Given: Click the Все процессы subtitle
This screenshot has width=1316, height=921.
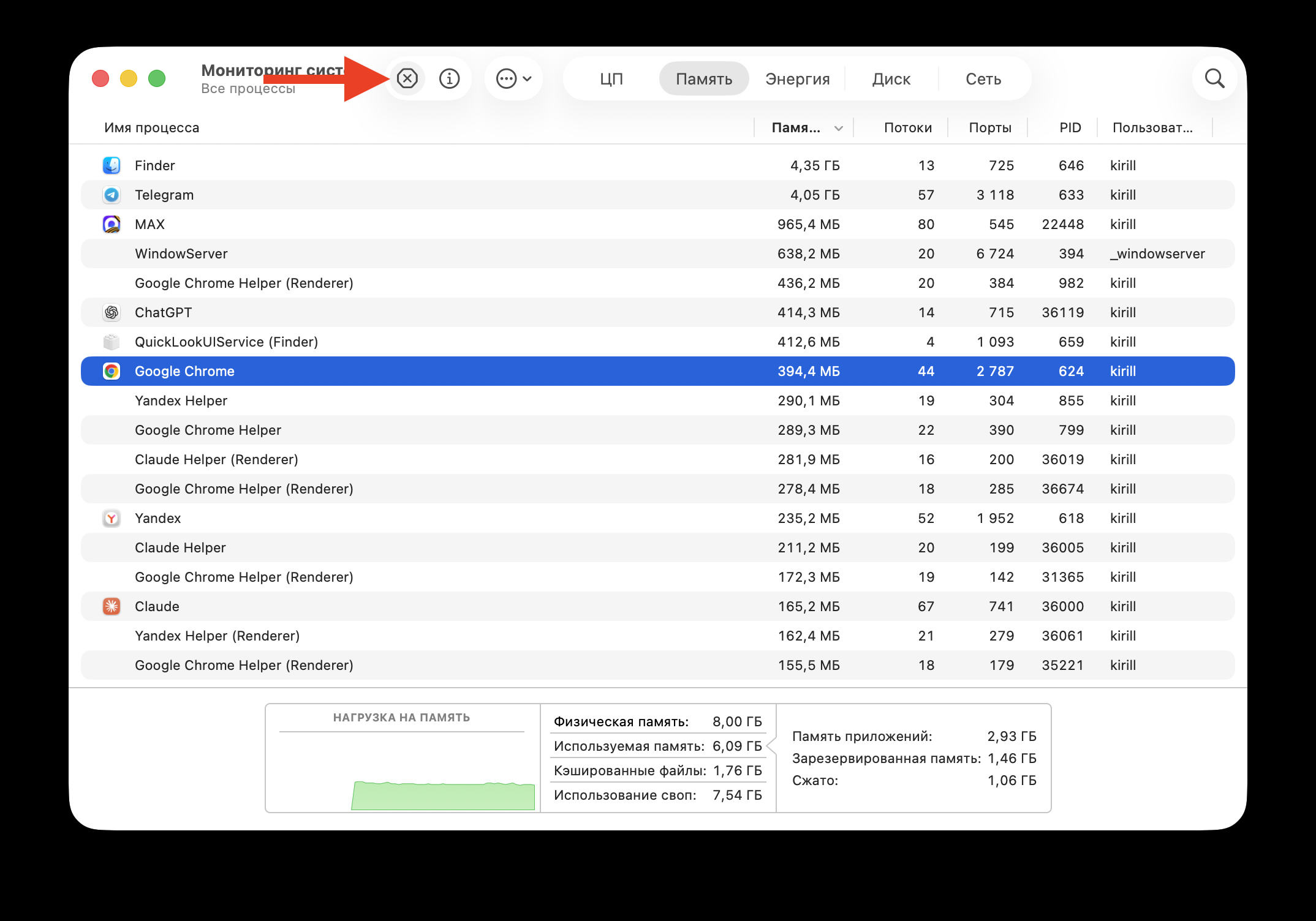Looking at the screenshot, I should pos(248,89).
